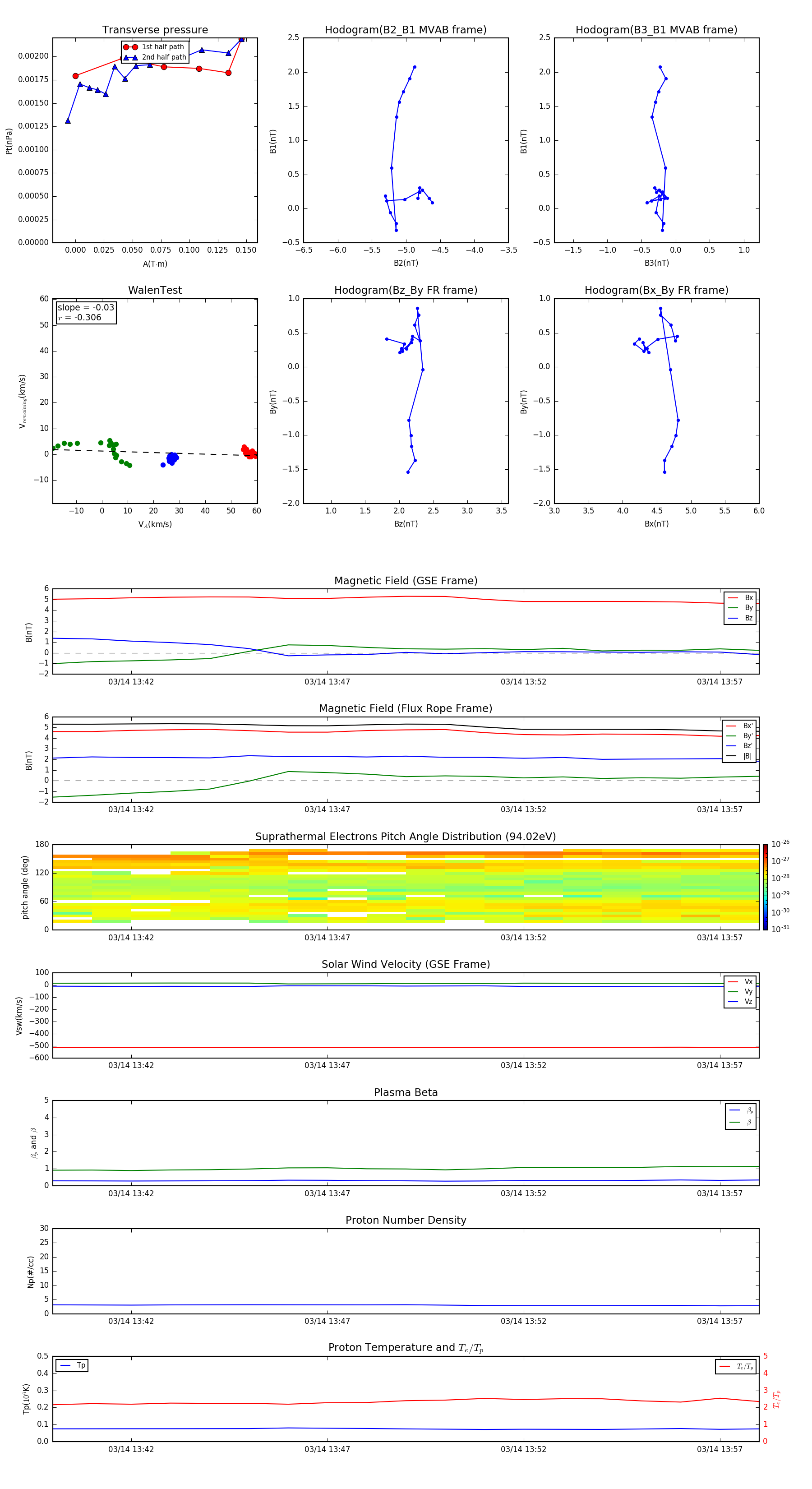Click the Tp legend in proton temperature plot
Screen dimensions: 812x1489
(72, 1365)
